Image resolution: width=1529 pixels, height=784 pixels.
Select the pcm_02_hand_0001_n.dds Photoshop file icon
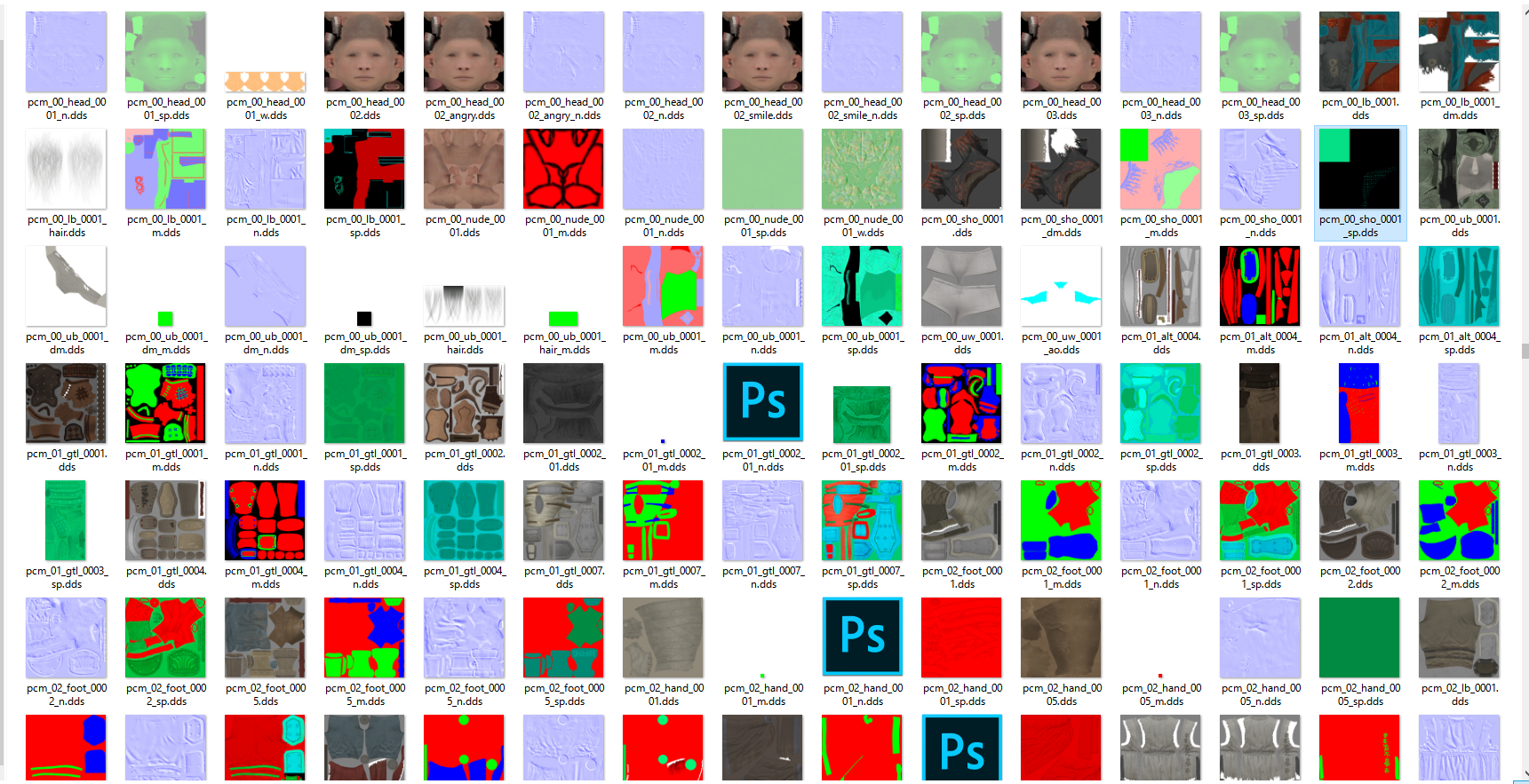click(862, 637)
